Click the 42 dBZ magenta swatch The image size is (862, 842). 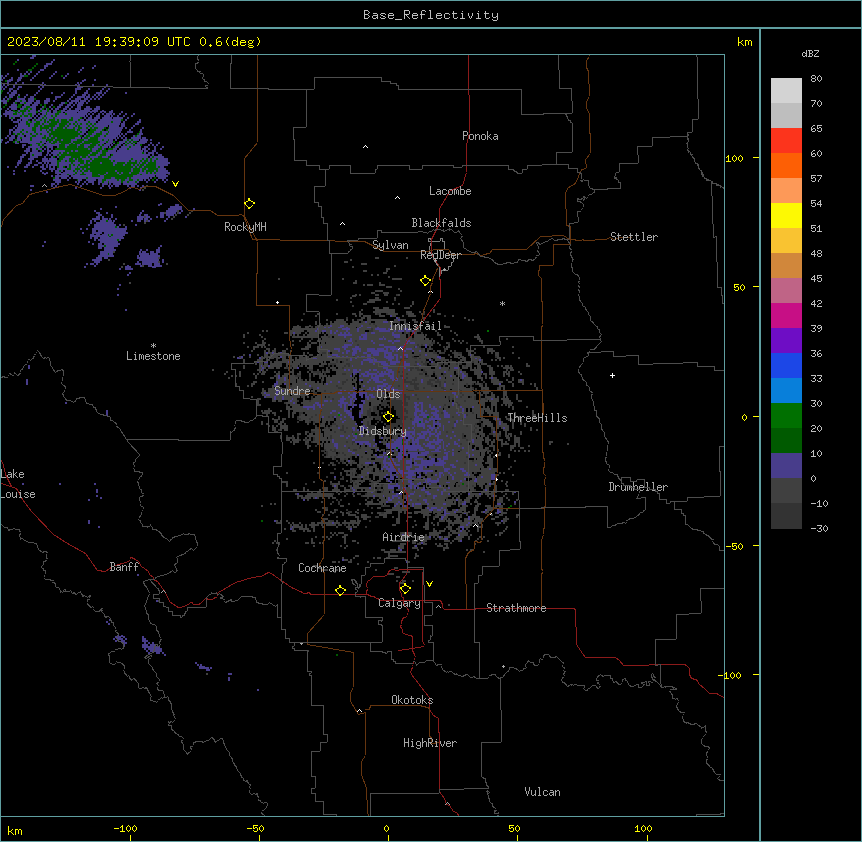pyautogui.click(x=786, y=315)
